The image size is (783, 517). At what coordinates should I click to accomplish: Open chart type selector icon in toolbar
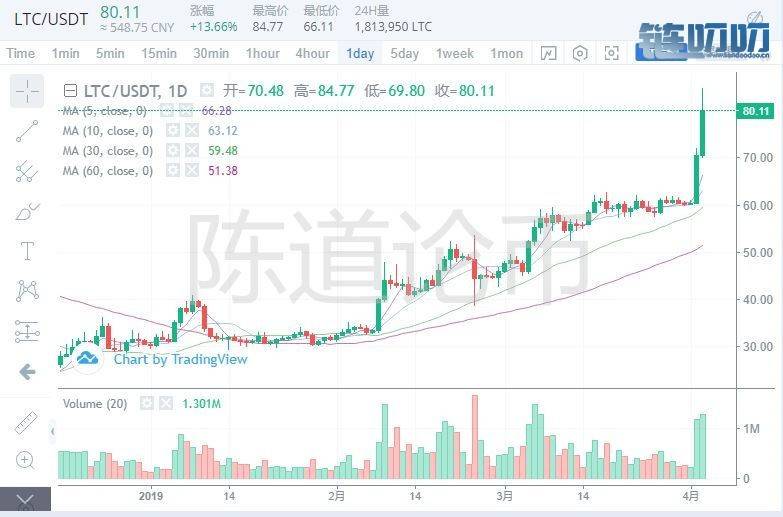(548, 53)
